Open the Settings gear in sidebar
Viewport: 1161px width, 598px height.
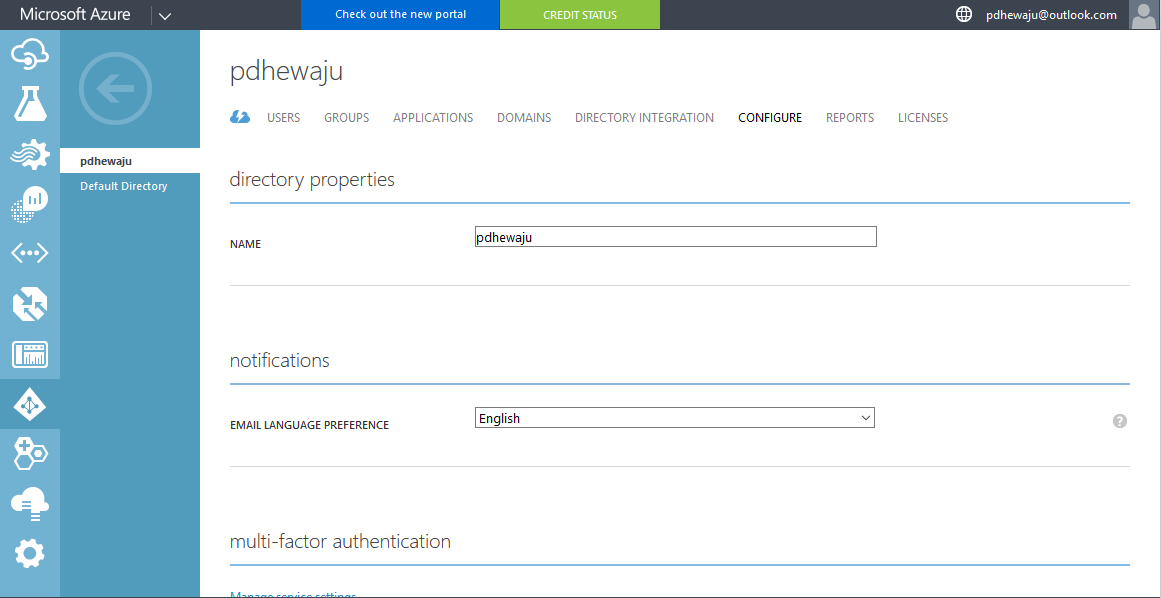pyautogui.click(x=30, y=553)
